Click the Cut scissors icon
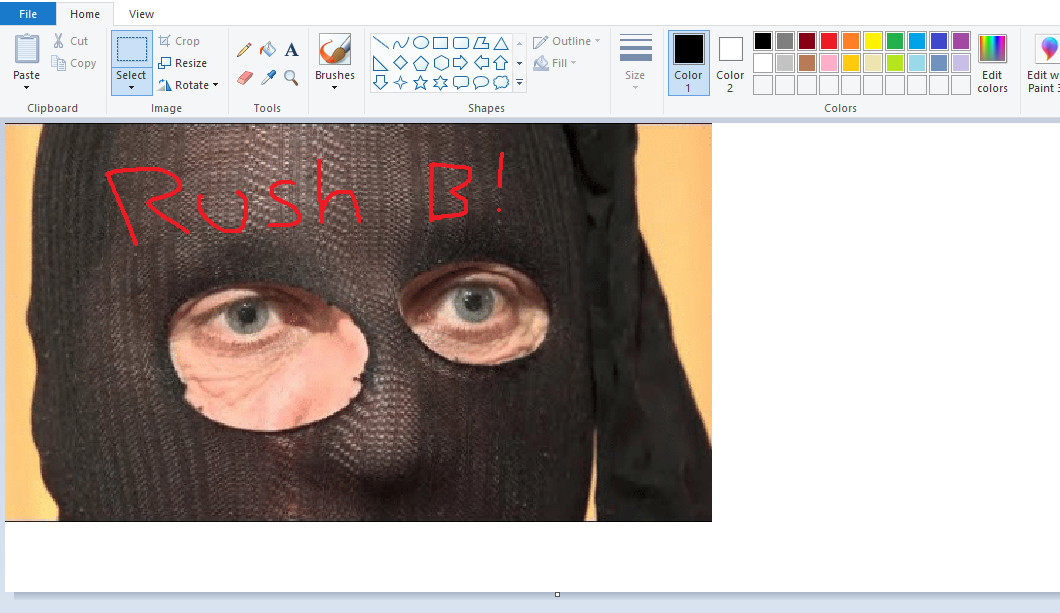 tap(59, 41)
